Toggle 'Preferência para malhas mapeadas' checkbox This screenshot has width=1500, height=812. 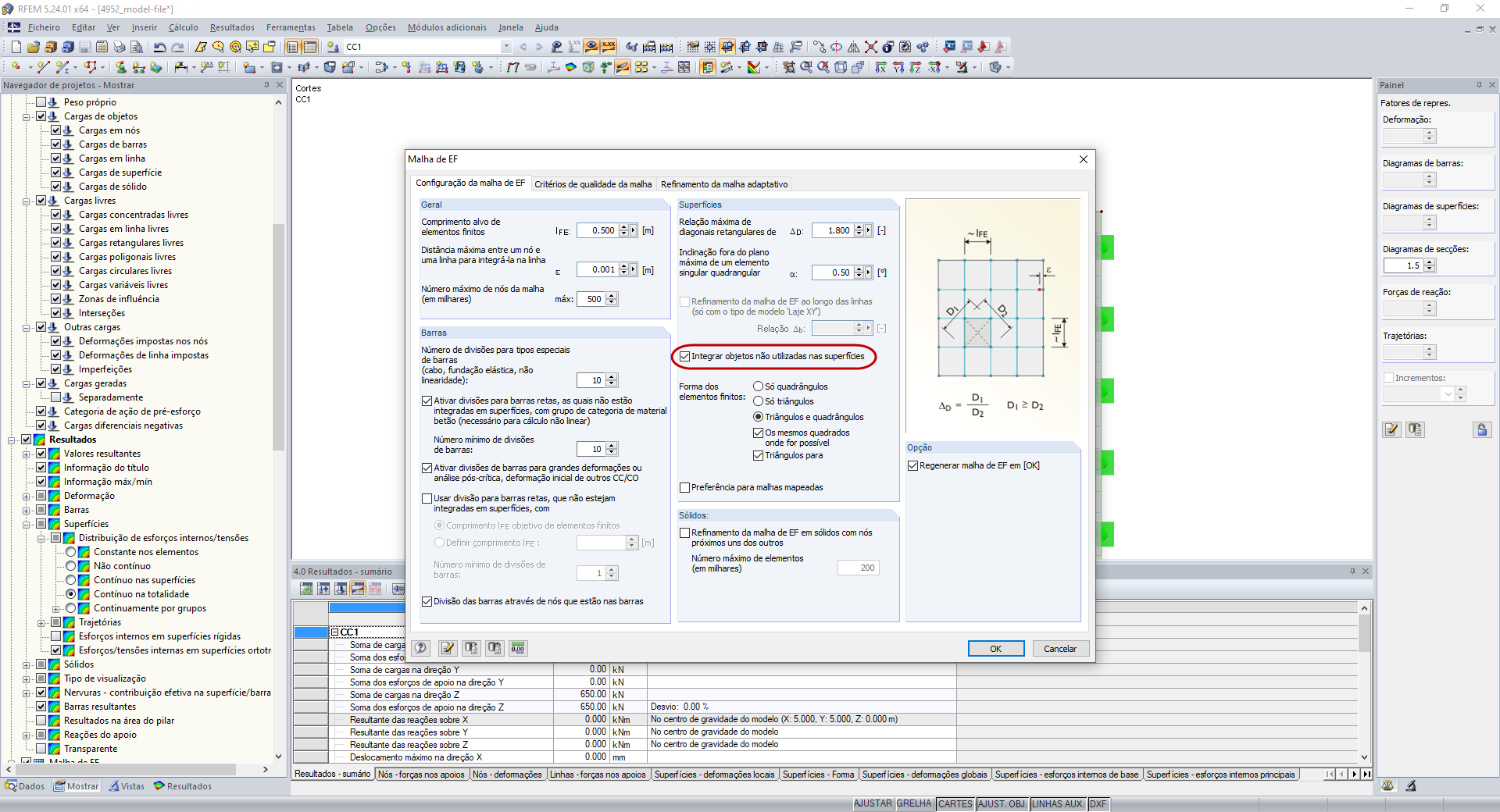685,487
